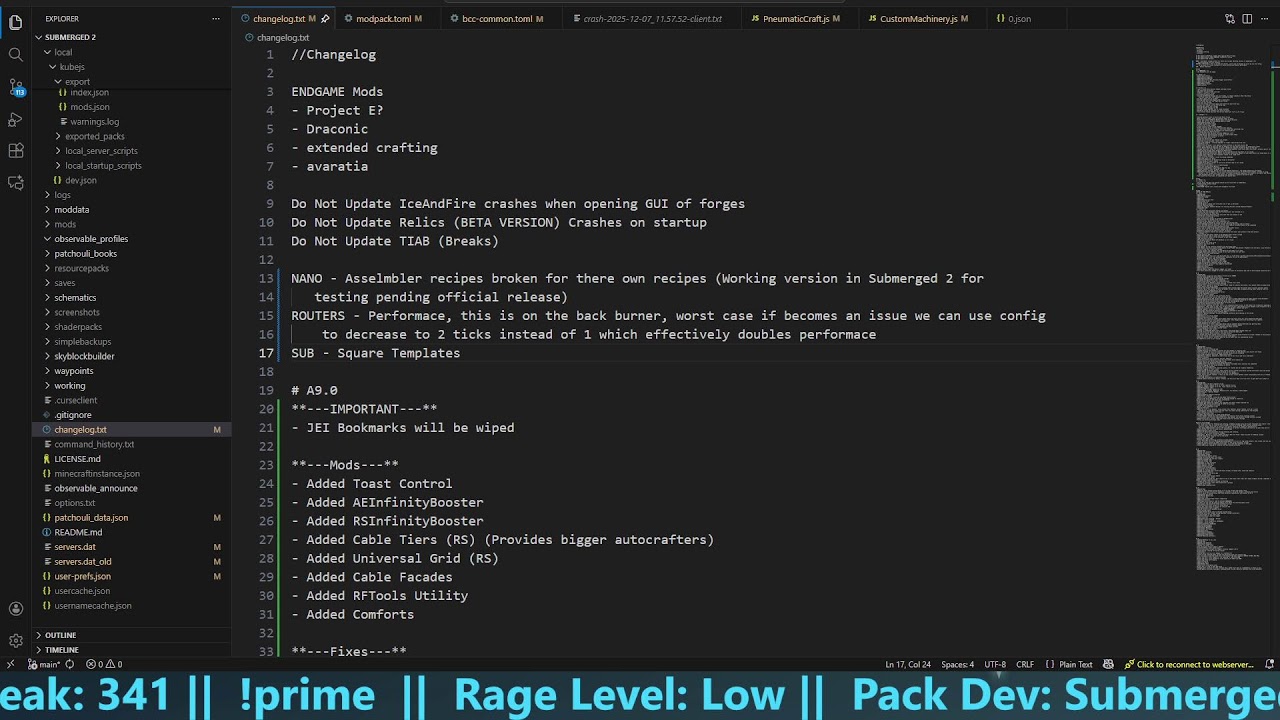
Task: Click line number 19 in gutter
Action: 266,390
